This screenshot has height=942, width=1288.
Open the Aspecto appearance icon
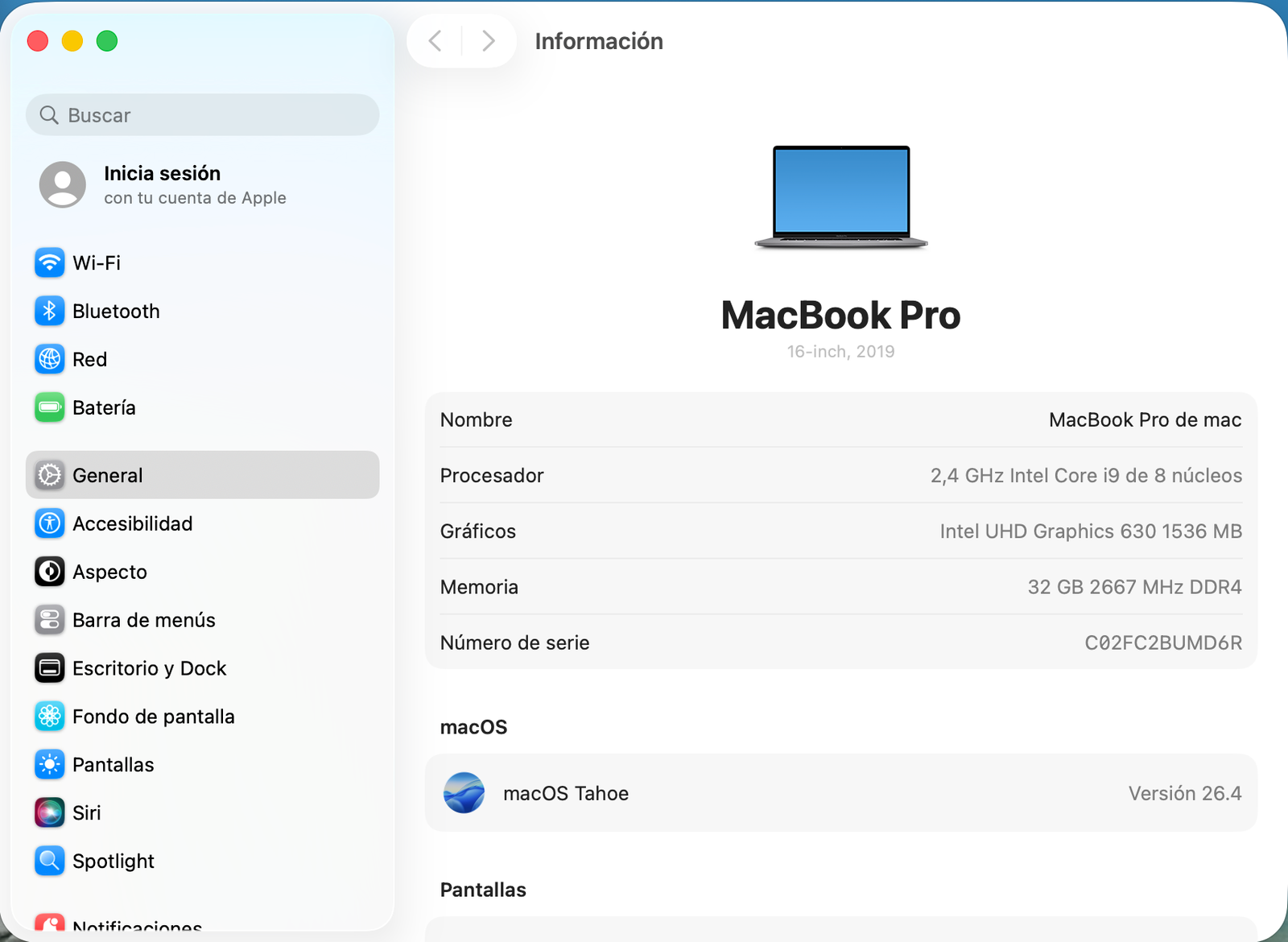(x=49, y=572)
